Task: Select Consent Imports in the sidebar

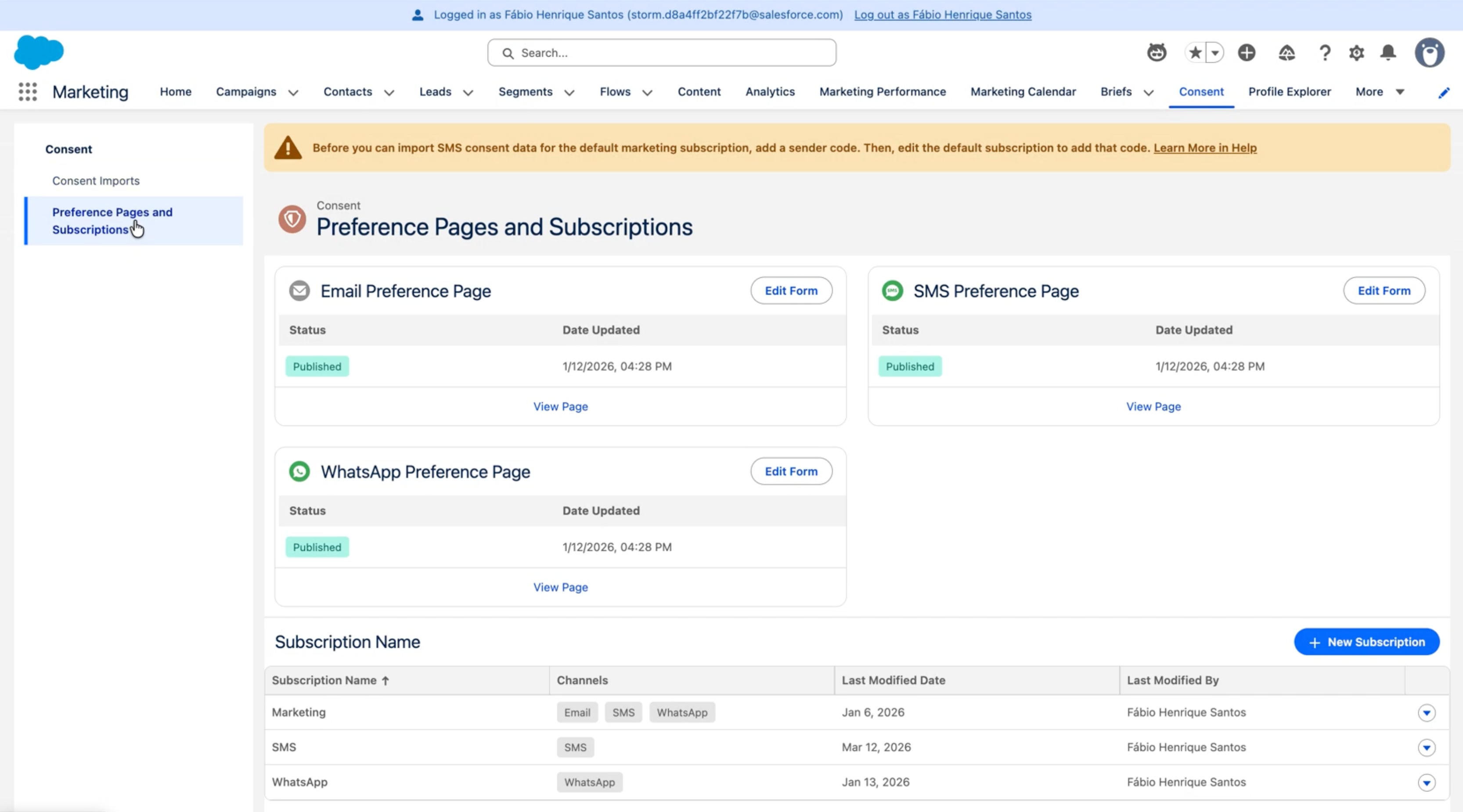Action: click(x=96, y=180)
